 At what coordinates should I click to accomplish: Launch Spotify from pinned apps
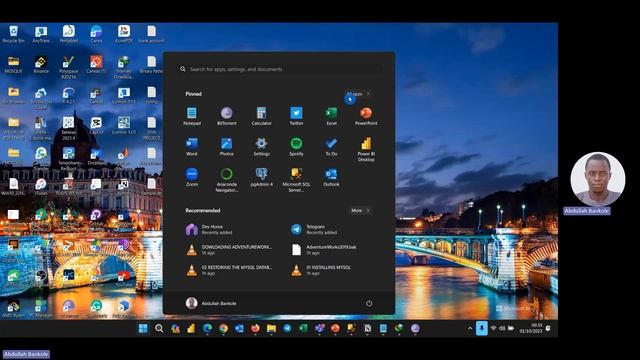(296, 147)
